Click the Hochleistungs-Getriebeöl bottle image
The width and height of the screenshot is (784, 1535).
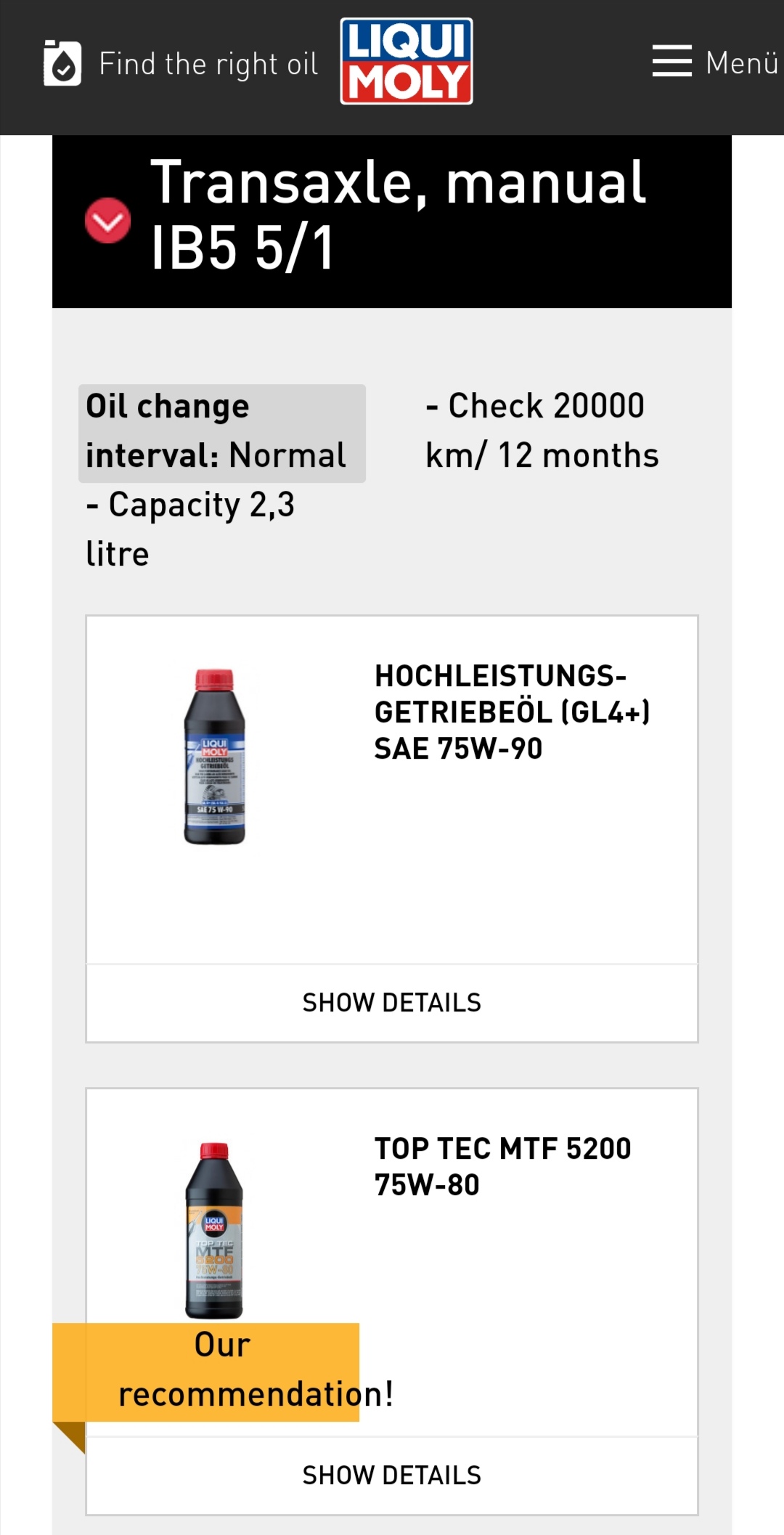pos(214,757)
